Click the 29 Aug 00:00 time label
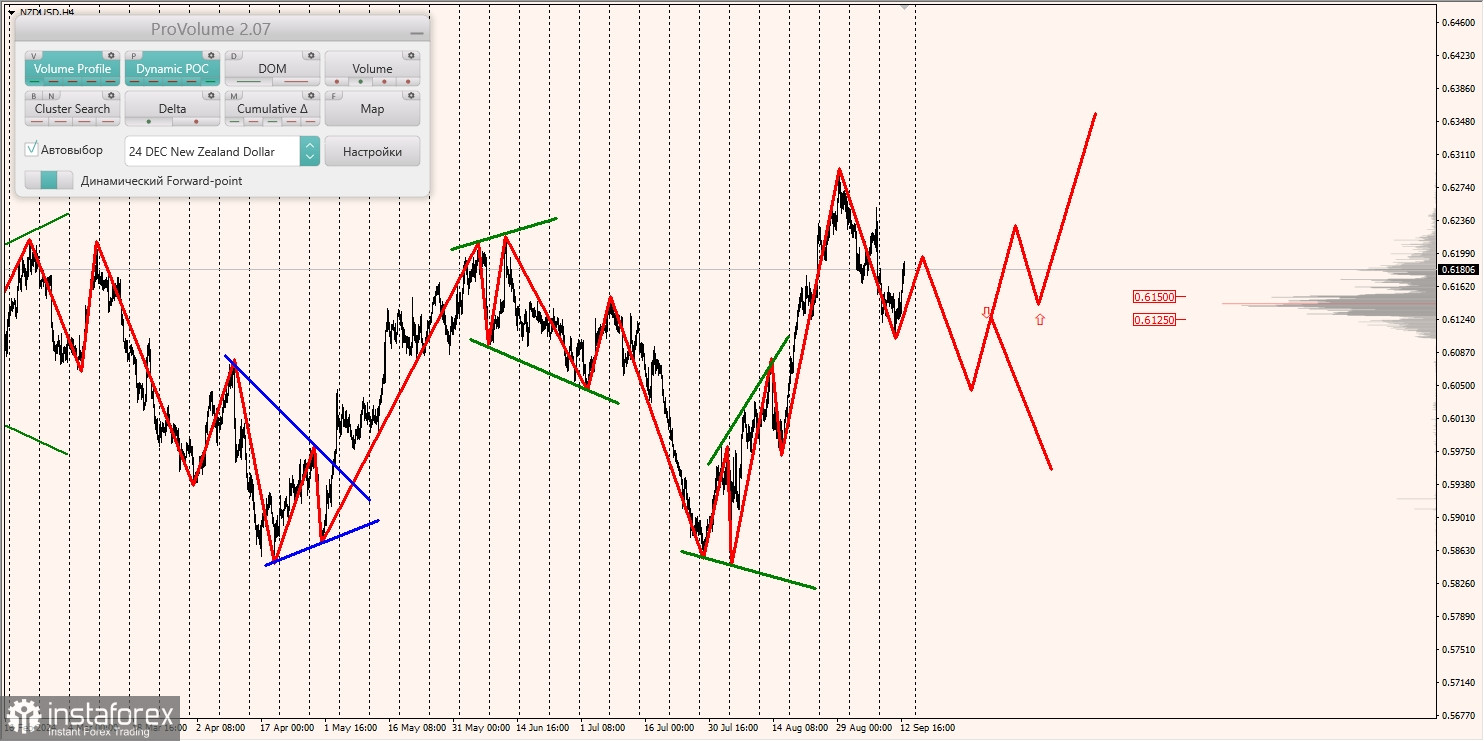 865,728
